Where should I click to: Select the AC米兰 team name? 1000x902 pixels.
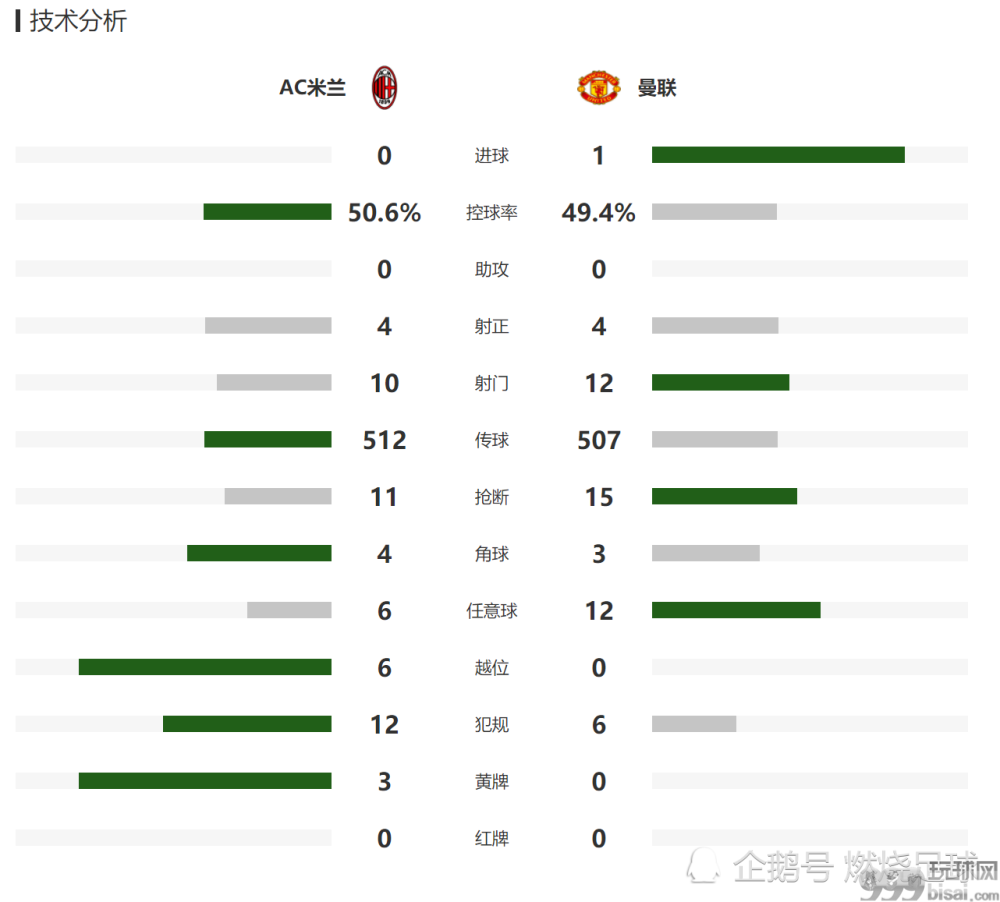pos(312,87)
